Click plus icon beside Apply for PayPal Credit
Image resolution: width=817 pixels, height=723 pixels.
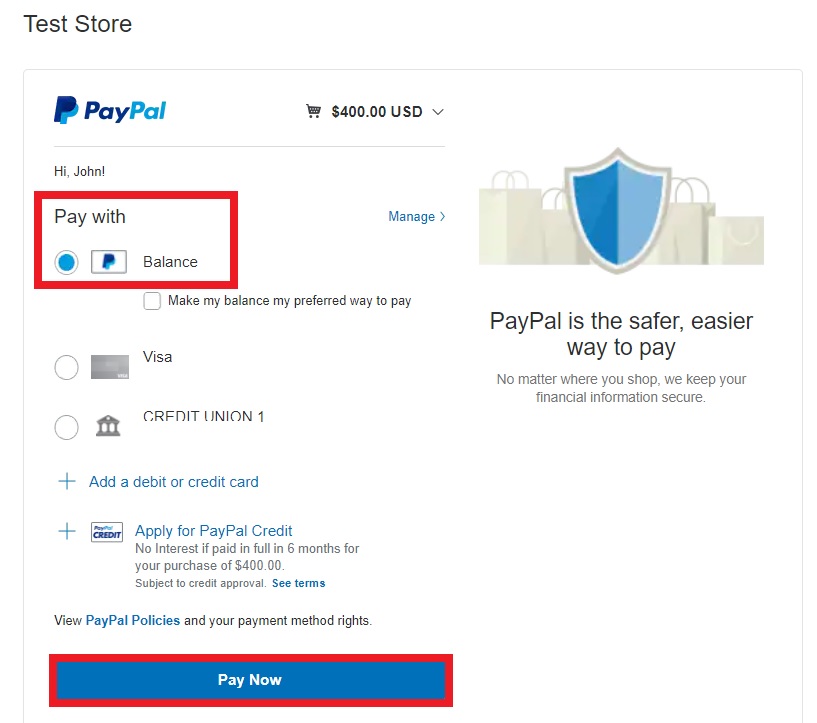tap(67, 531)
